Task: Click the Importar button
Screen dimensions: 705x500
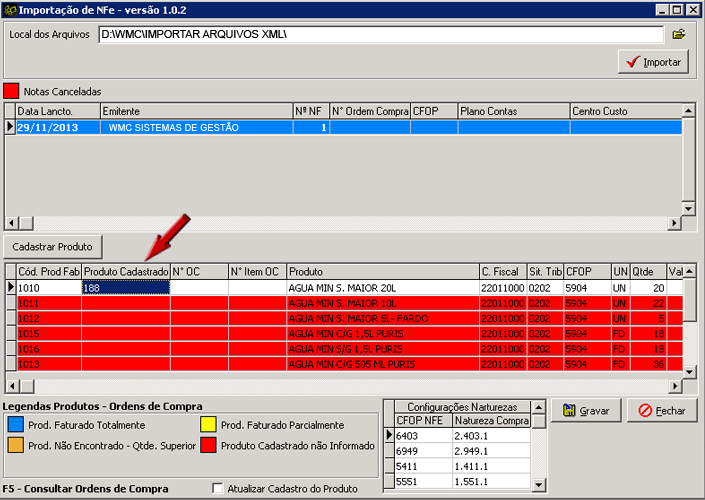Action: [x=652, y=62]
